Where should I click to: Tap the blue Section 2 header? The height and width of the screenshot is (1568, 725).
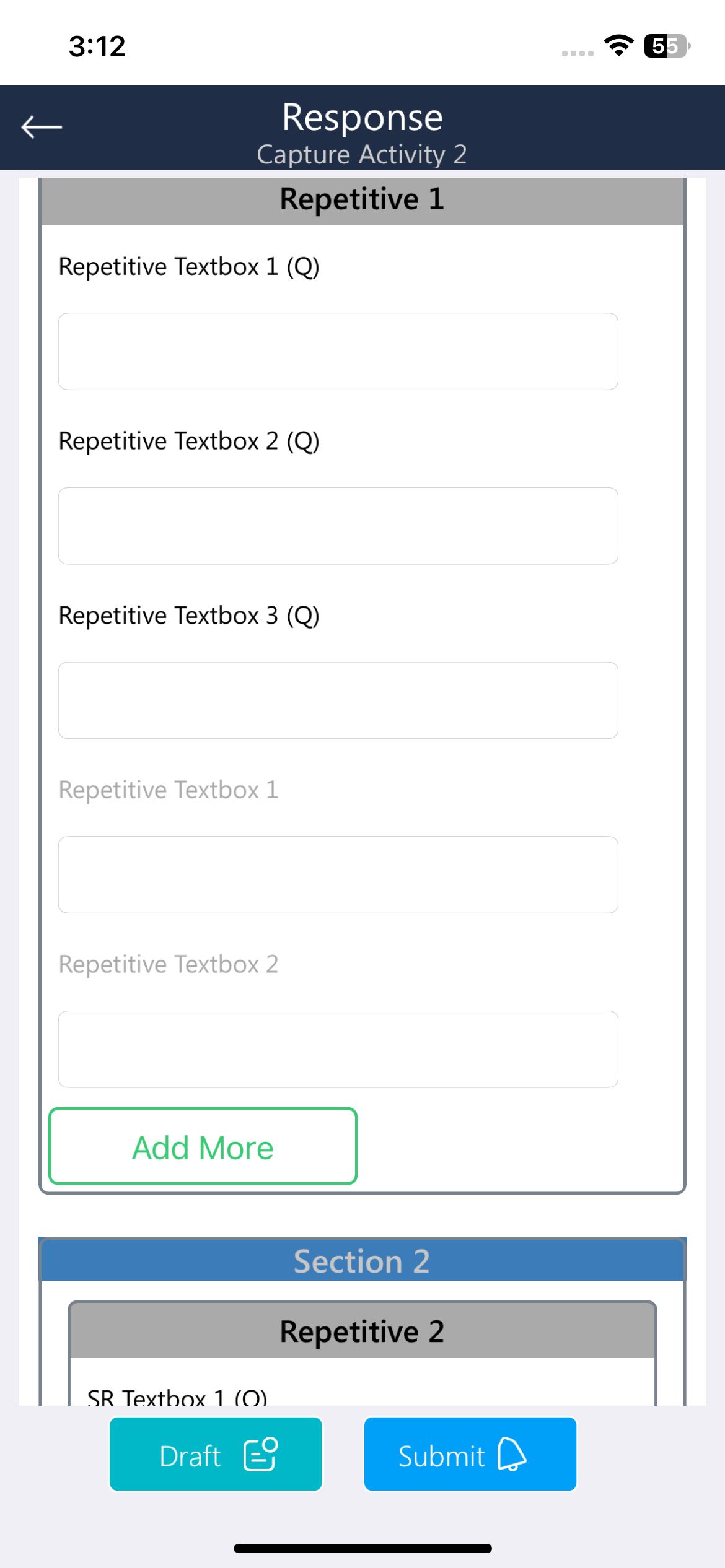point(362,1261)
